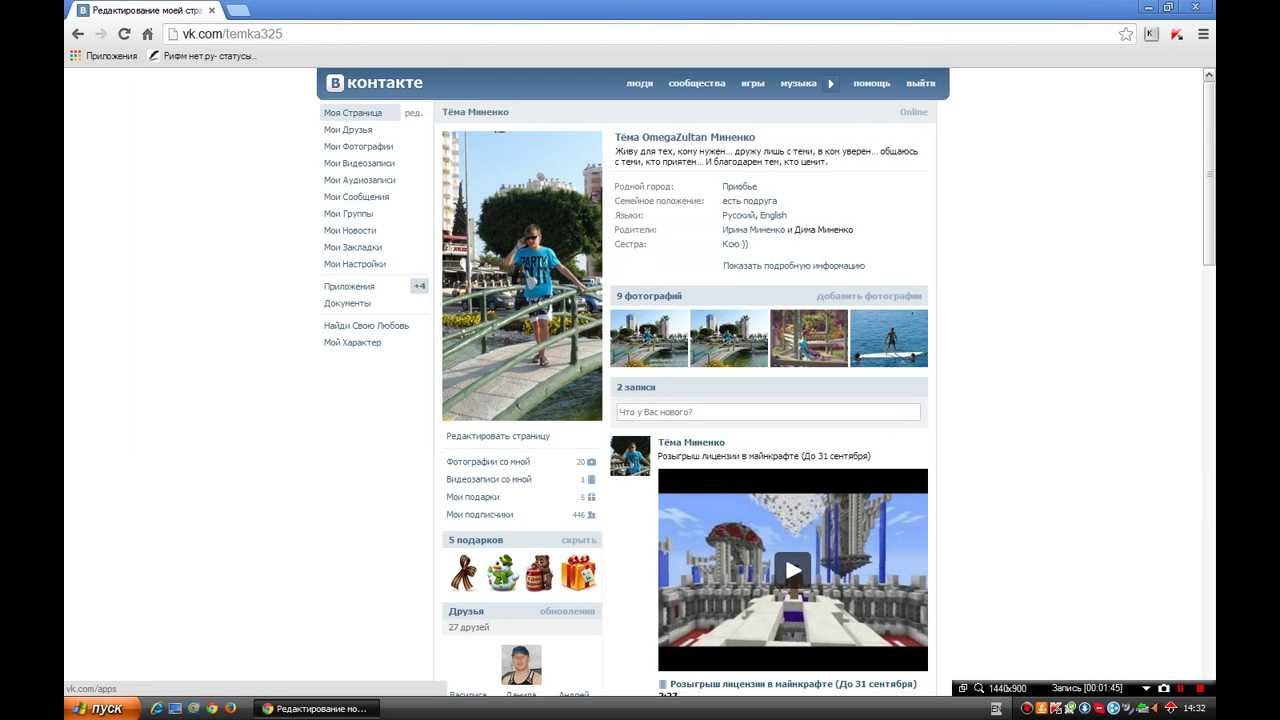Click browser back arrow
Screen dimensions: 1280x720
78,34
